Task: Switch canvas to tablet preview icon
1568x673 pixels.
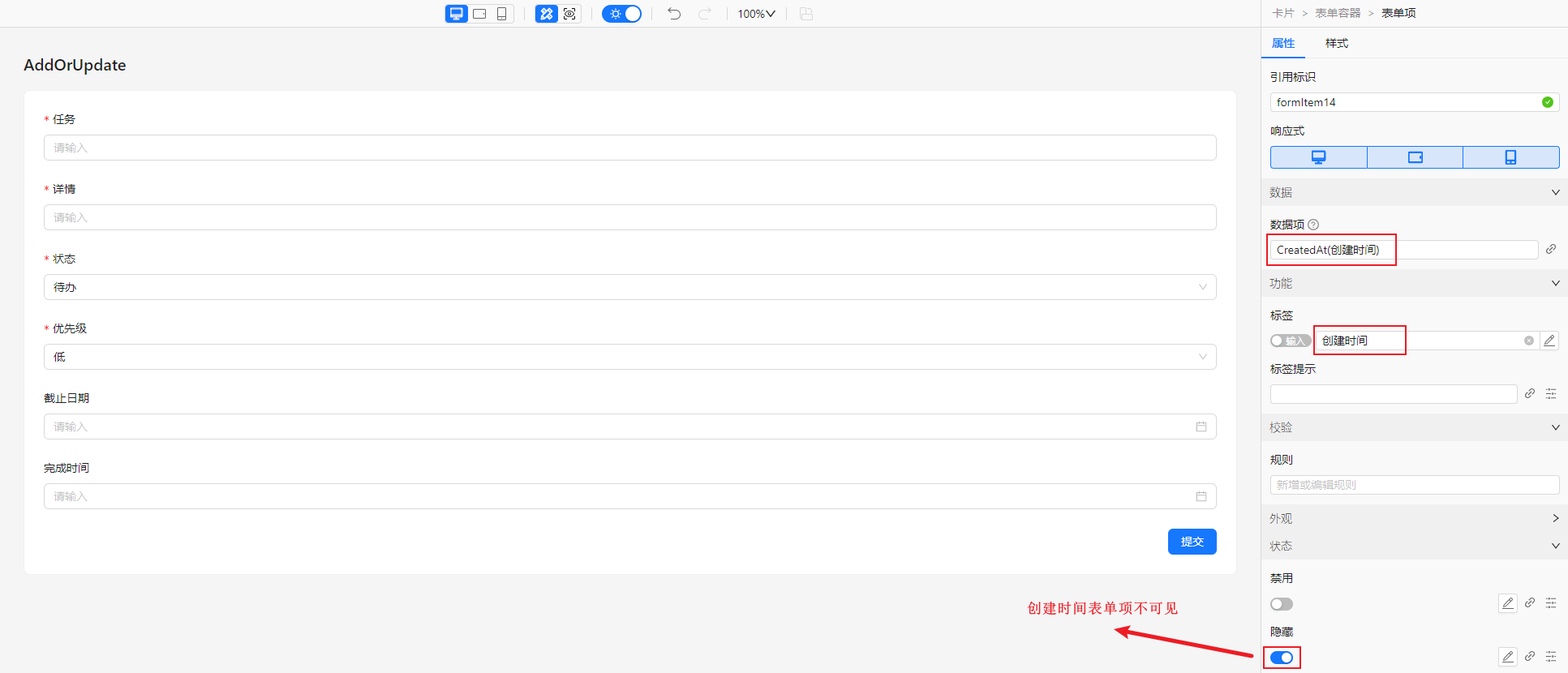Action: (479, 14)
